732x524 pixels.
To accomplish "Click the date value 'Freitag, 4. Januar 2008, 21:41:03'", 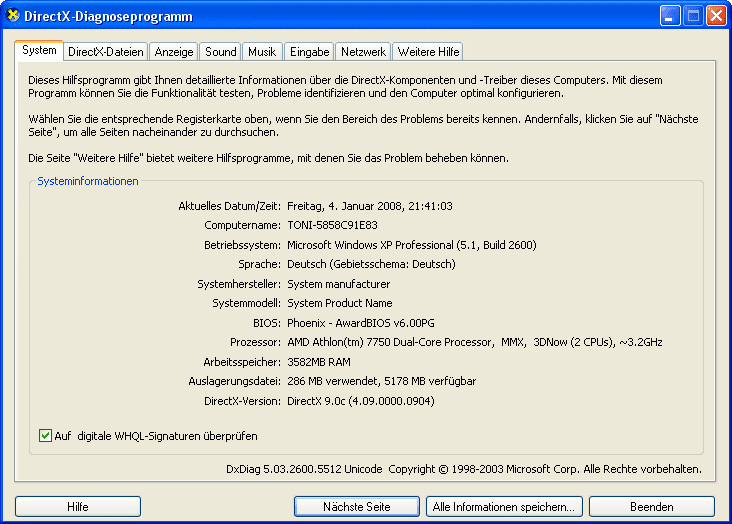I will click(x=370, y=206).
